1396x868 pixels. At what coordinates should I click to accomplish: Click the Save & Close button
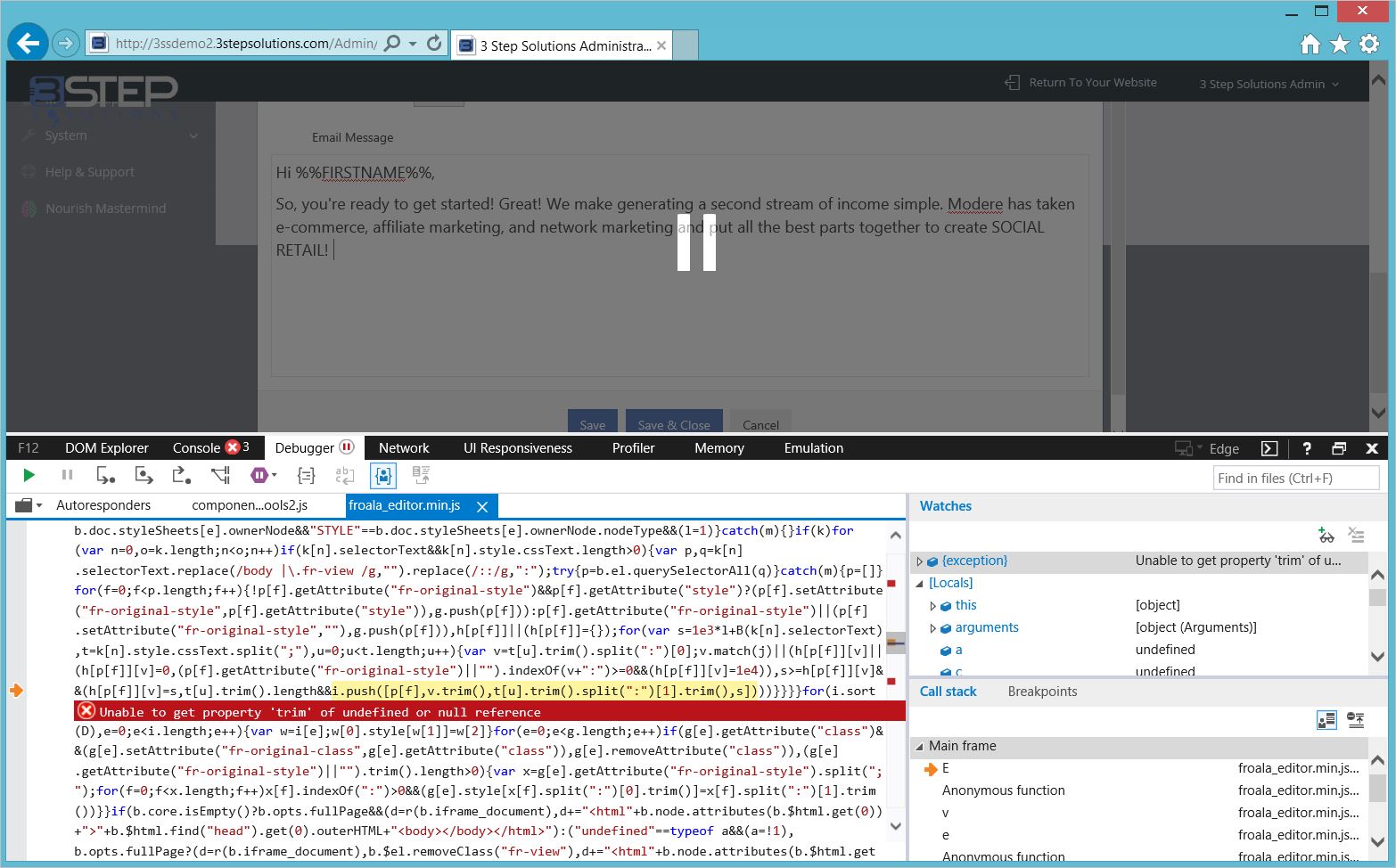pos(674,424)
